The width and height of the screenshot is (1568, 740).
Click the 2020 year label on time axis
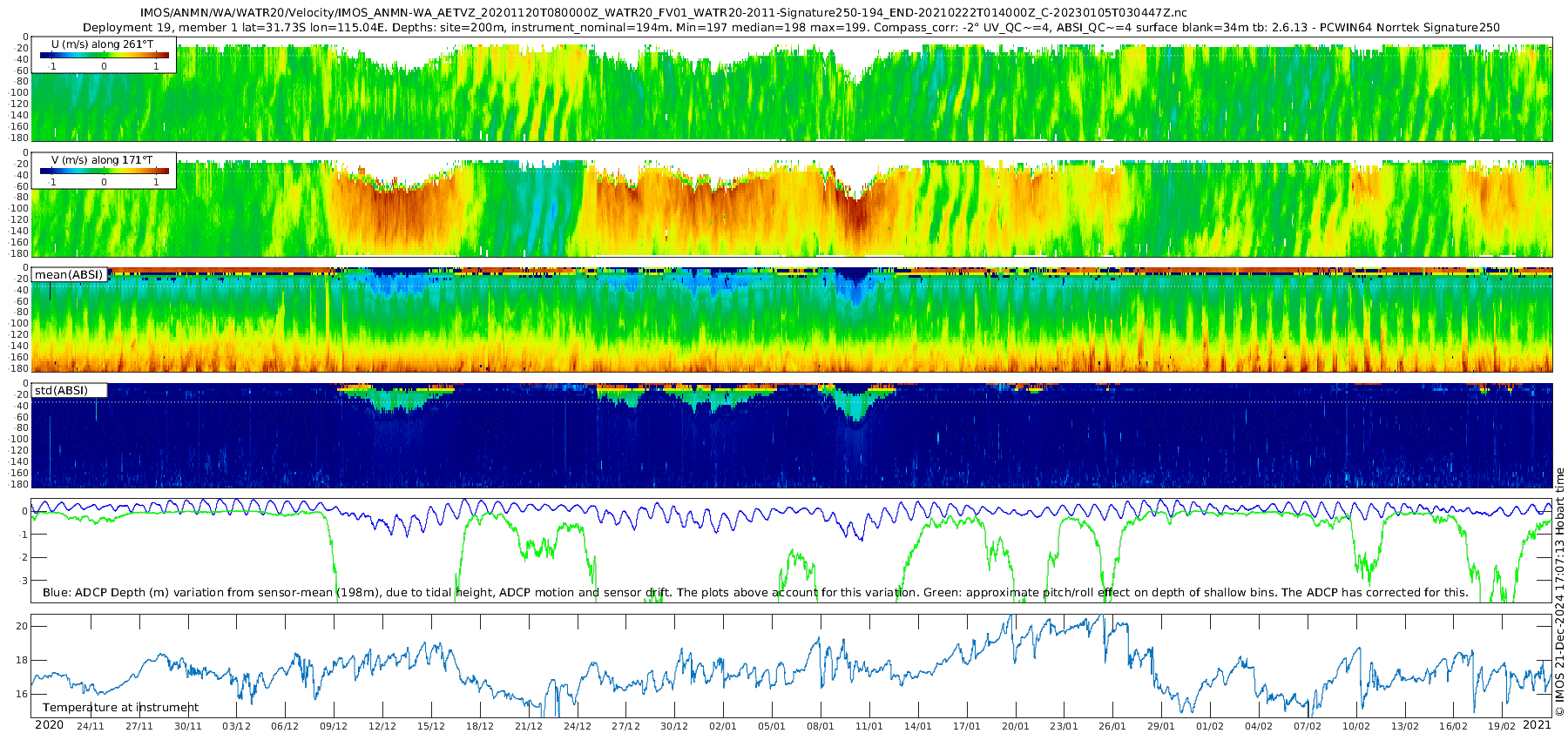click(49, 724)
